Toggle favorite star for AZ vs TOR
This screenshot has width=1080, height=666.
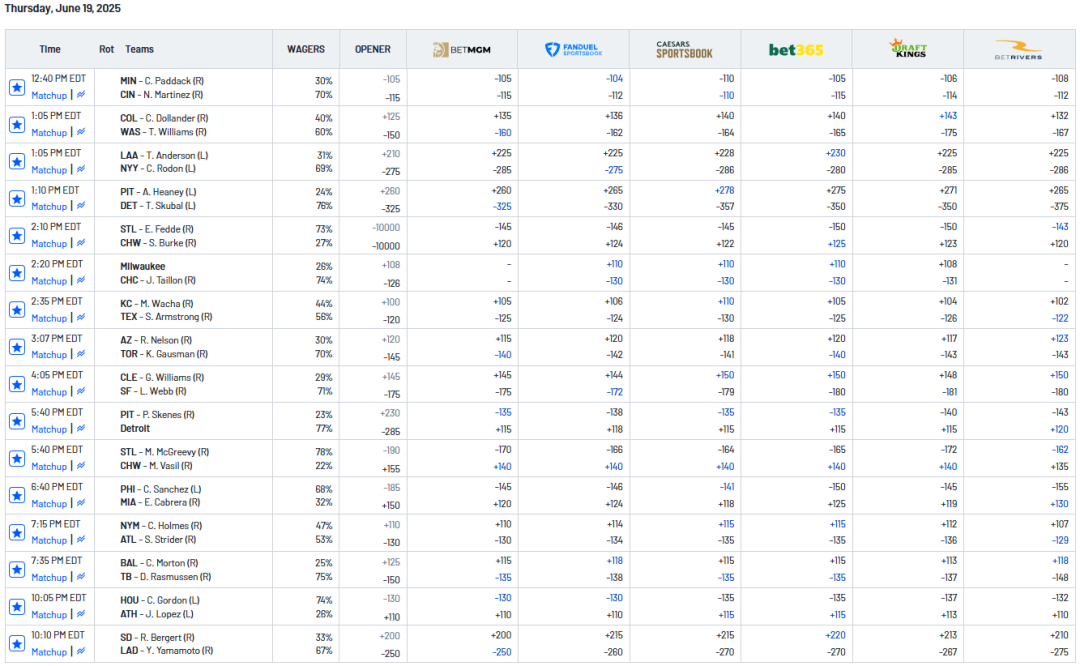point(17,347)
